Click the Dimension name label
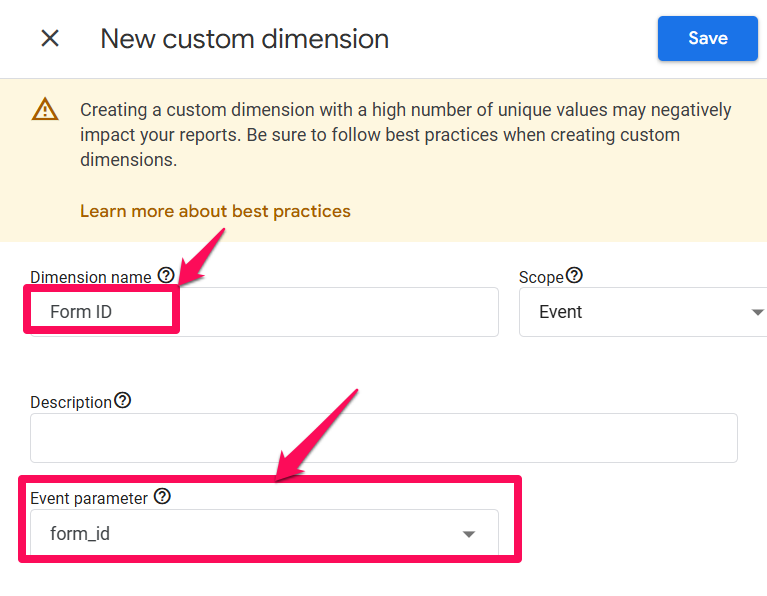Screen dimensions: 767x596 tap(91, 277)
